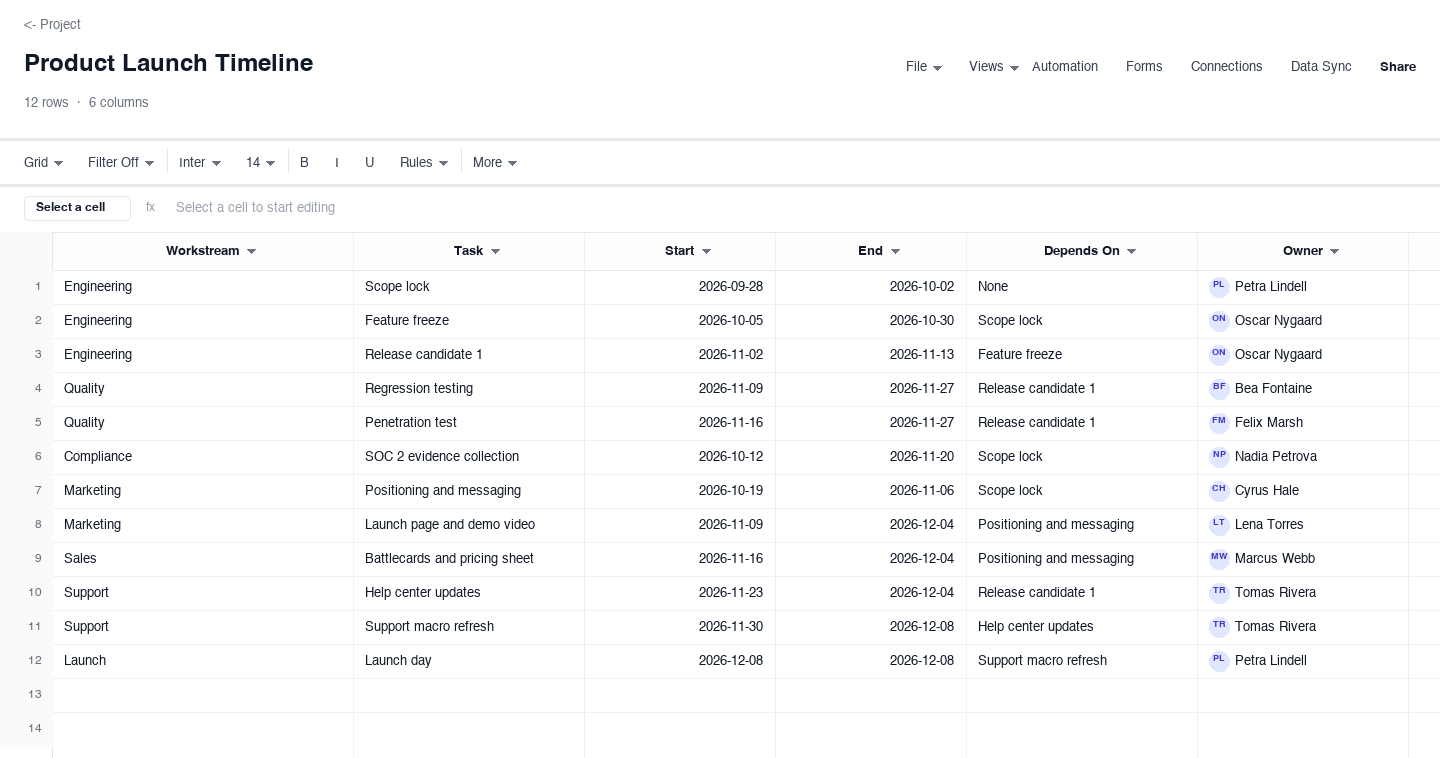Open the Automation menu item
This screenshot has width=1440, height=758.
(1065, 67)
